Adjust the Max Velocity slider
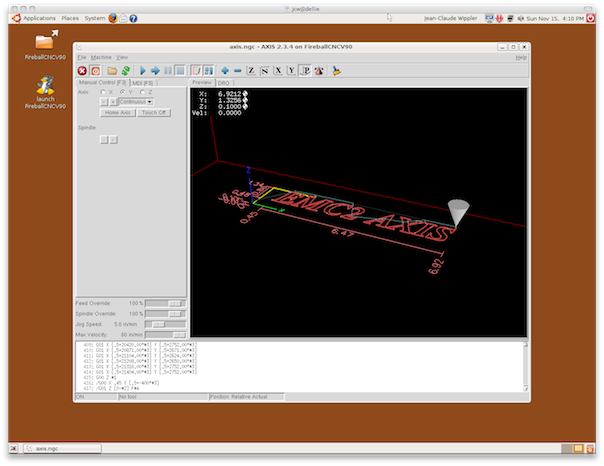604x466 pixels. click(165, 335)
